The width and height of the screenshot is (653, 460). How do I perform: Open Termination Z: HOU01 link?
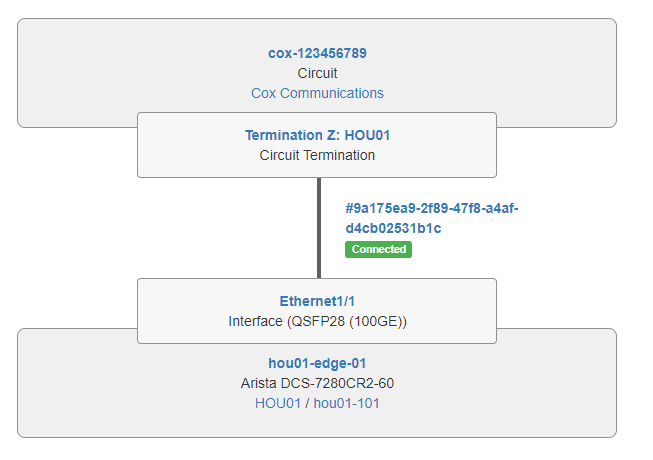tap(317, 135)
